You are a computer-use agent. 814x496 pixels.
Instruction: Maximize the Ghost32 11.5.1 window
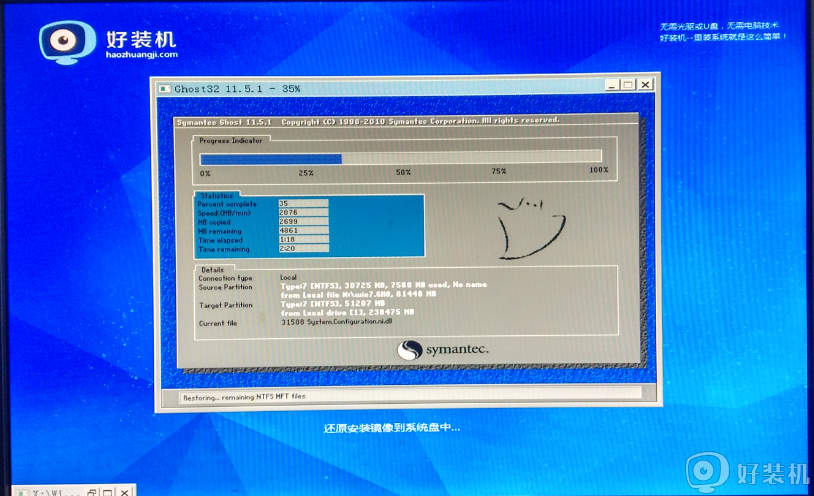pyautogui.click(x=628, y=85)
